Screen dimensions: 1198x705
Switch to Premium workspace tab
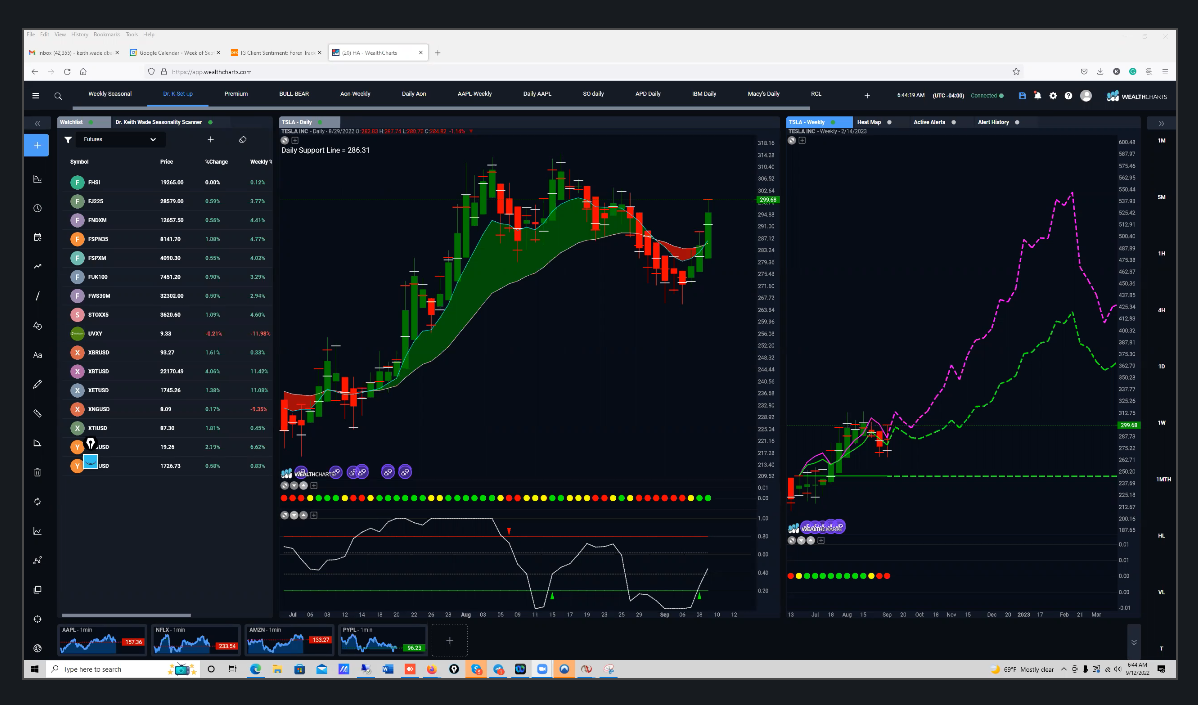point(236,94)
